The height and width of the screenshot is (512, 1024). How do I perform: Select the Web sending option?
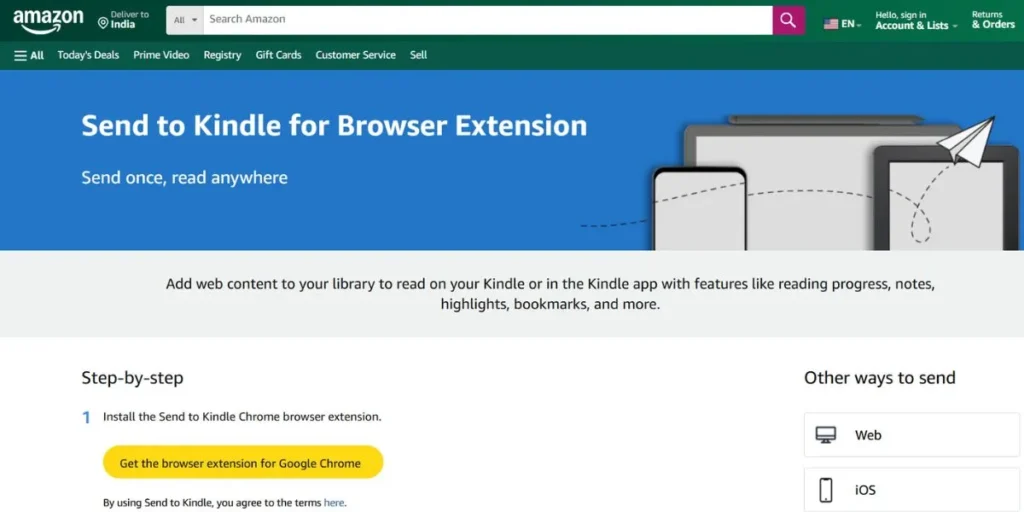coord(912,435)
